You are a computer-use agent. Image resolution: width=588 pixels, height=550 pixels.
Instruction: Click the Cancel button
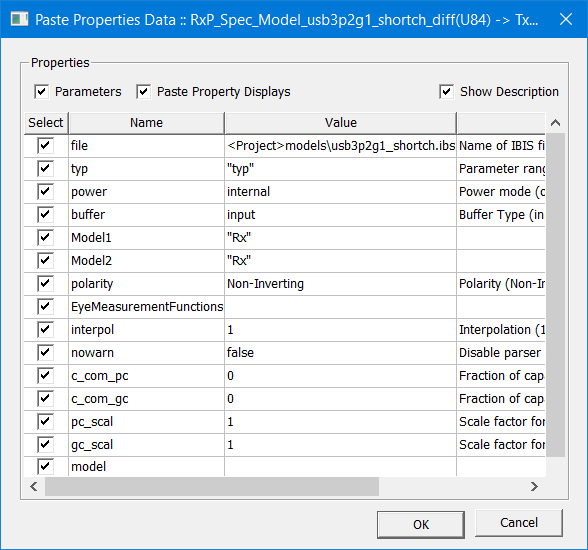519,523
